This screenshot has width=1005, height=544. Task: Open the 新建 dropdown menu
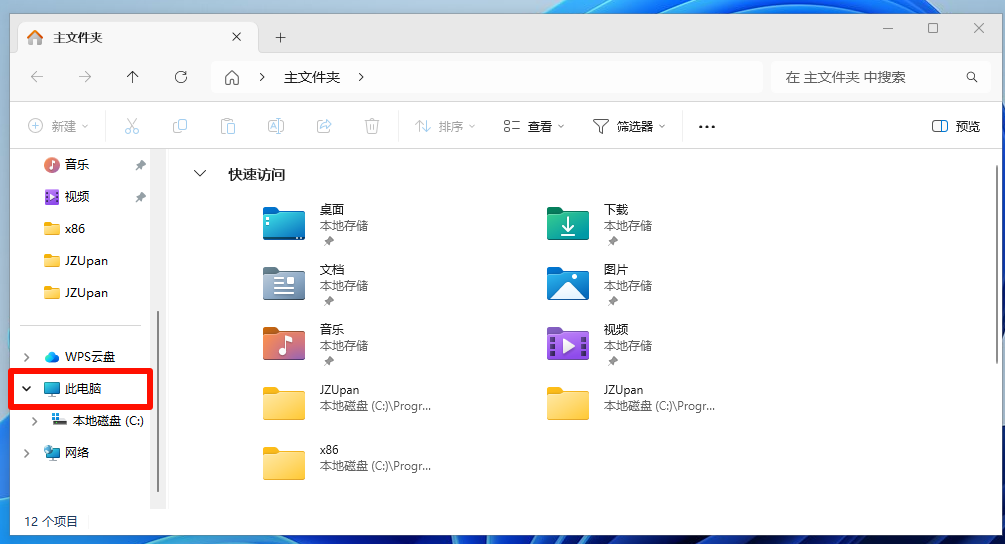58,126
